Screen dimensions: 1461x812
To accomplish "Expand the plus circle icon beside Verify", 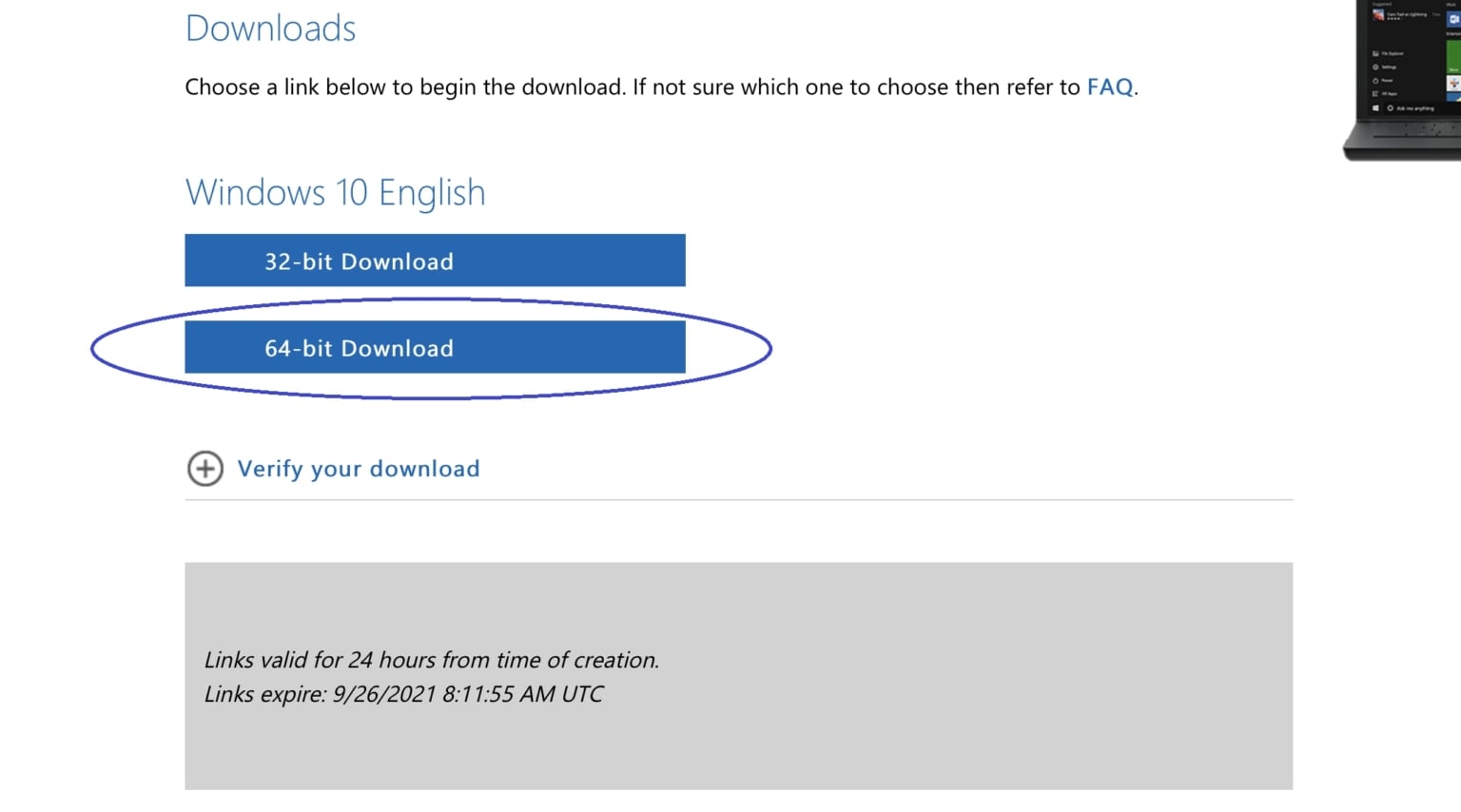I will tap(205, 468).
